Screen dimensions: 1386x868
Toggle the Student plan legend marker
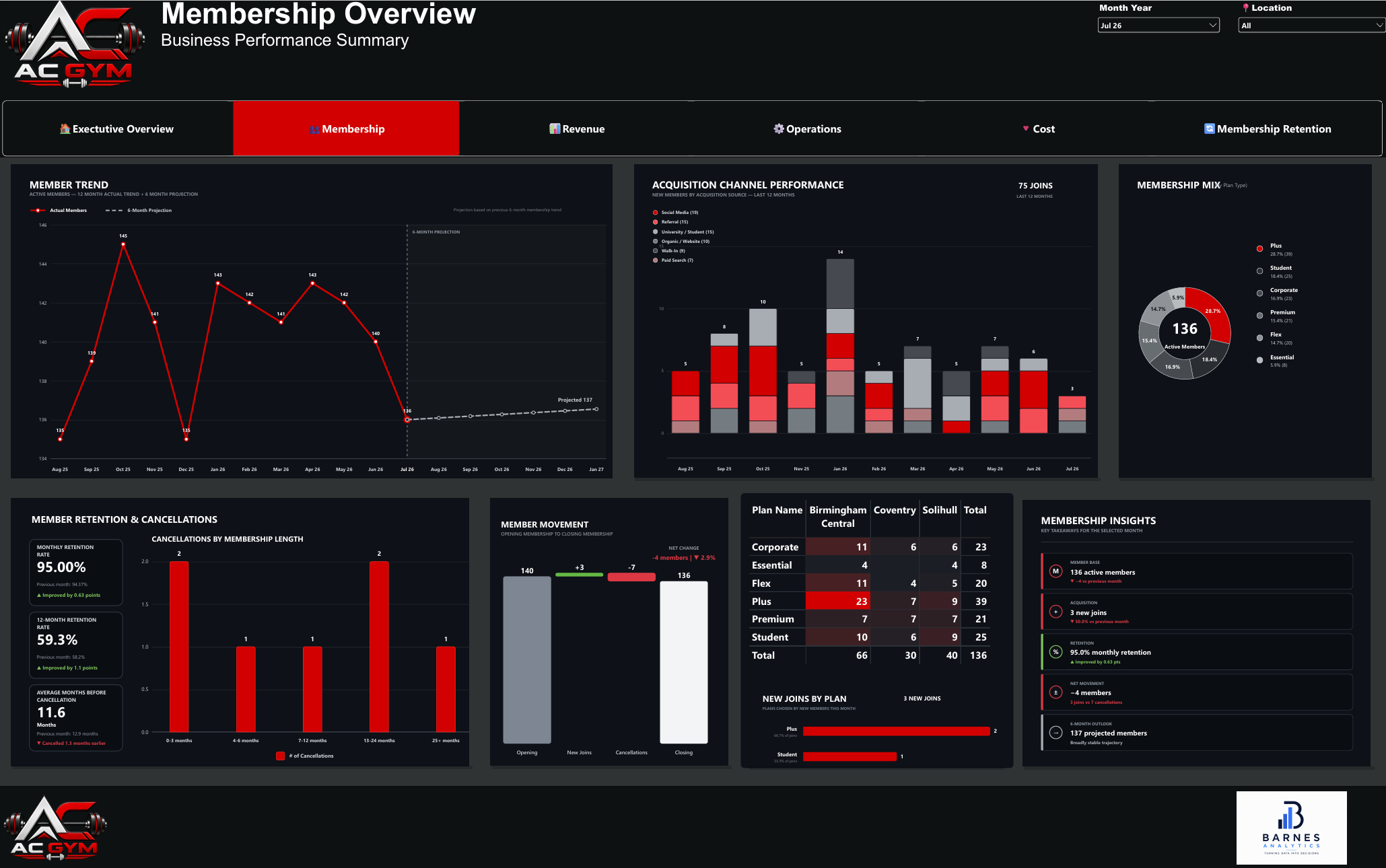1259,271
